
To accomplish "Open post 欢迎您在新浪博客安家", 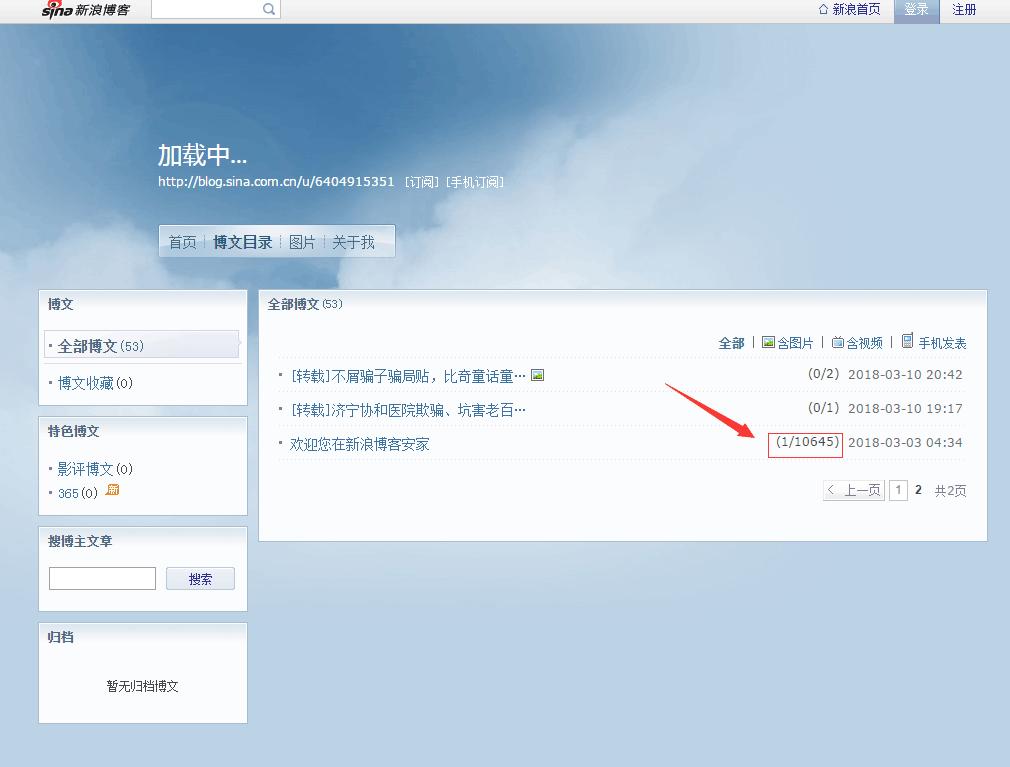I will coord(359,444).
